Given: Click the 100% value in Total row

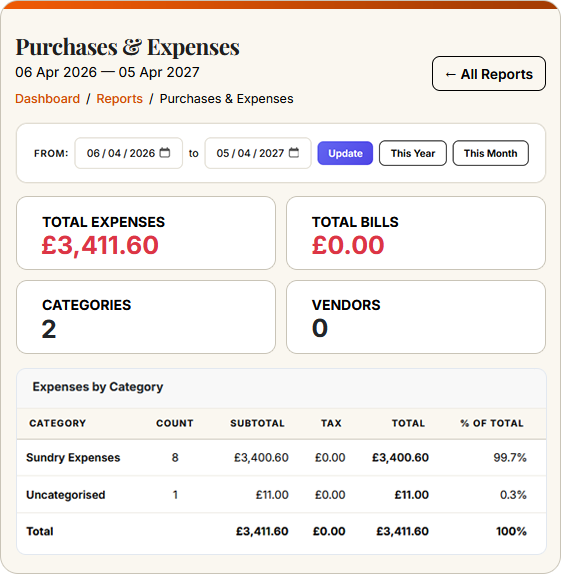Looking at the screenshot, I should pos(512,531).
